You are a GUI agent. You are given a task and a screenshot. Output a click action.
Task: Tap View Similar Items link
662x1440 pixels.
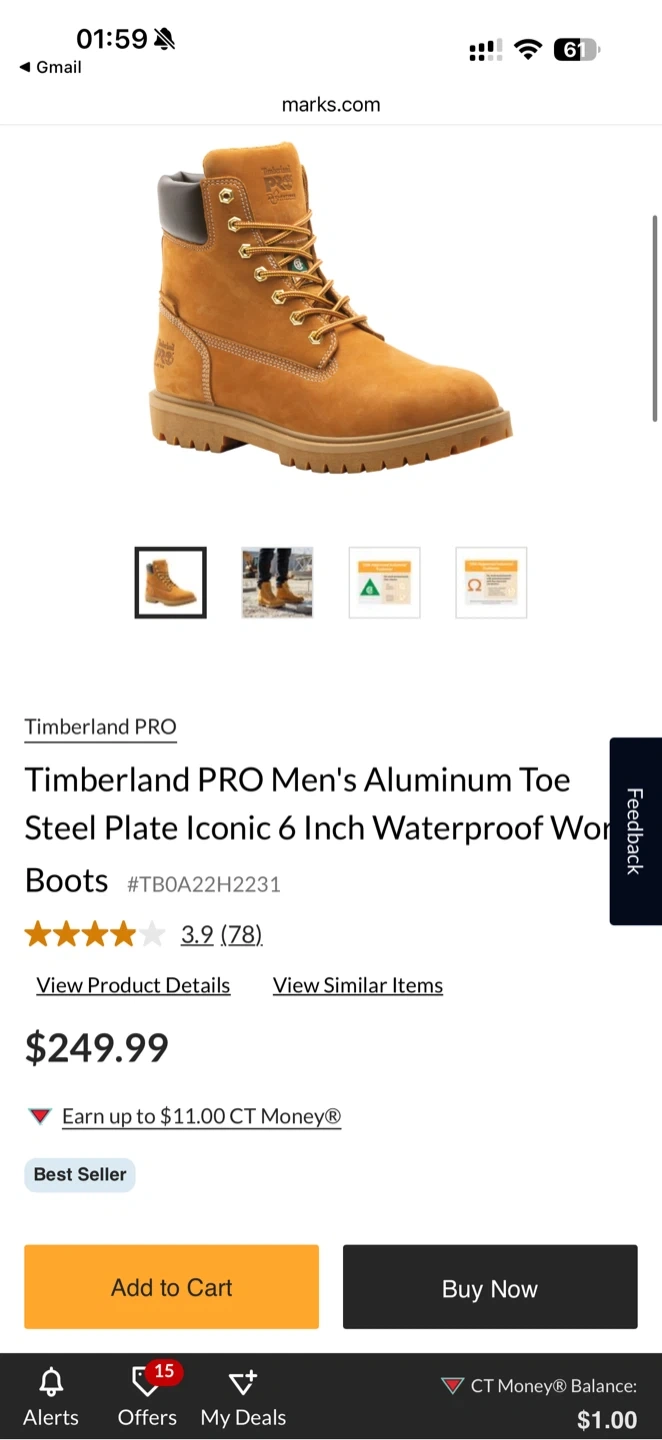tap(358, 986)
